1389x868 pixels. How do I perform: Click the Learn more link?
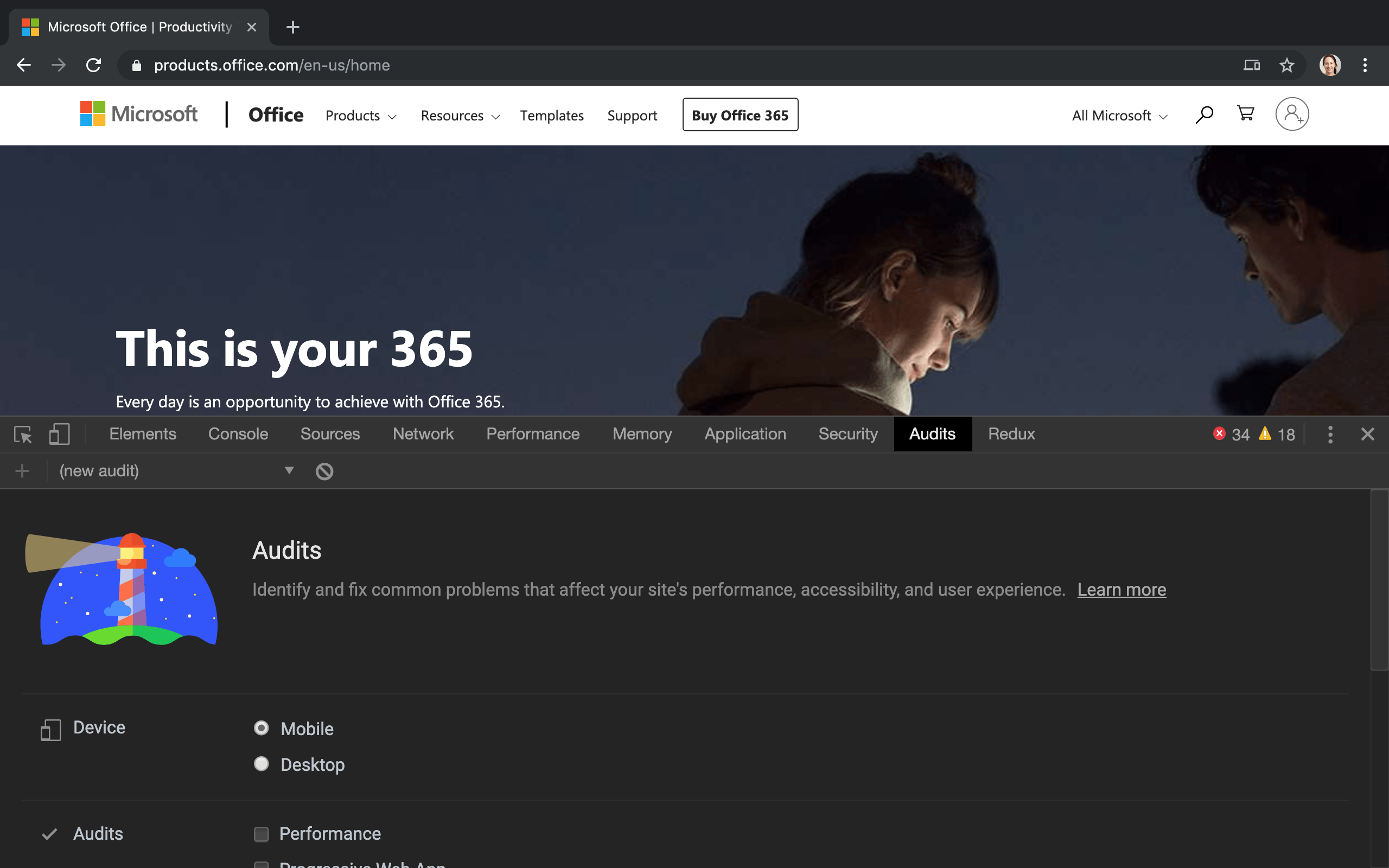tap(1122, 590)
